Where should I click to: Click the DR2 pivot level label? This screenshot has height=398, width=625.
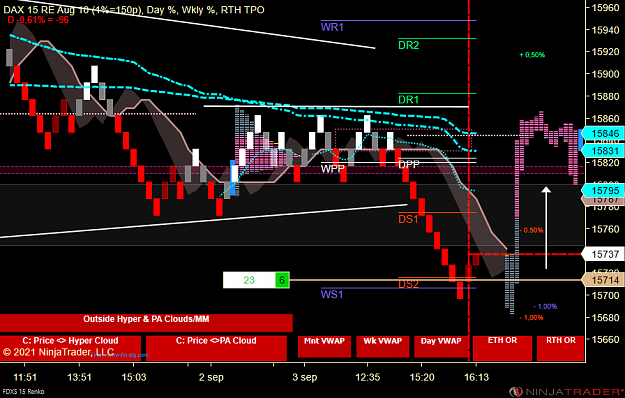409,45
